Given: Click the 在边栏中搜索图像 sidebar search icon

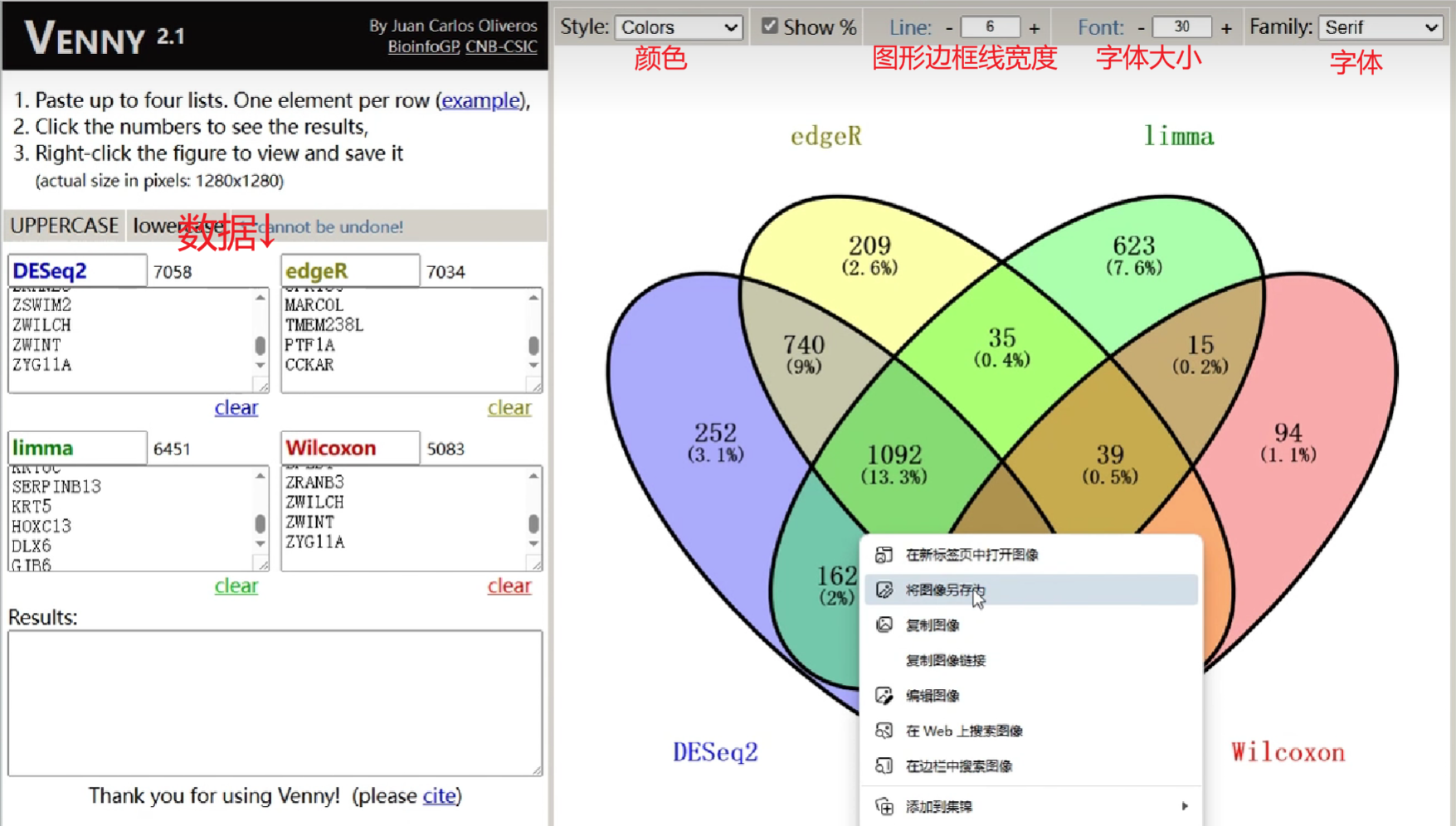Looking at the screenshot, I should pyautogui.click(x=884, y=765).
